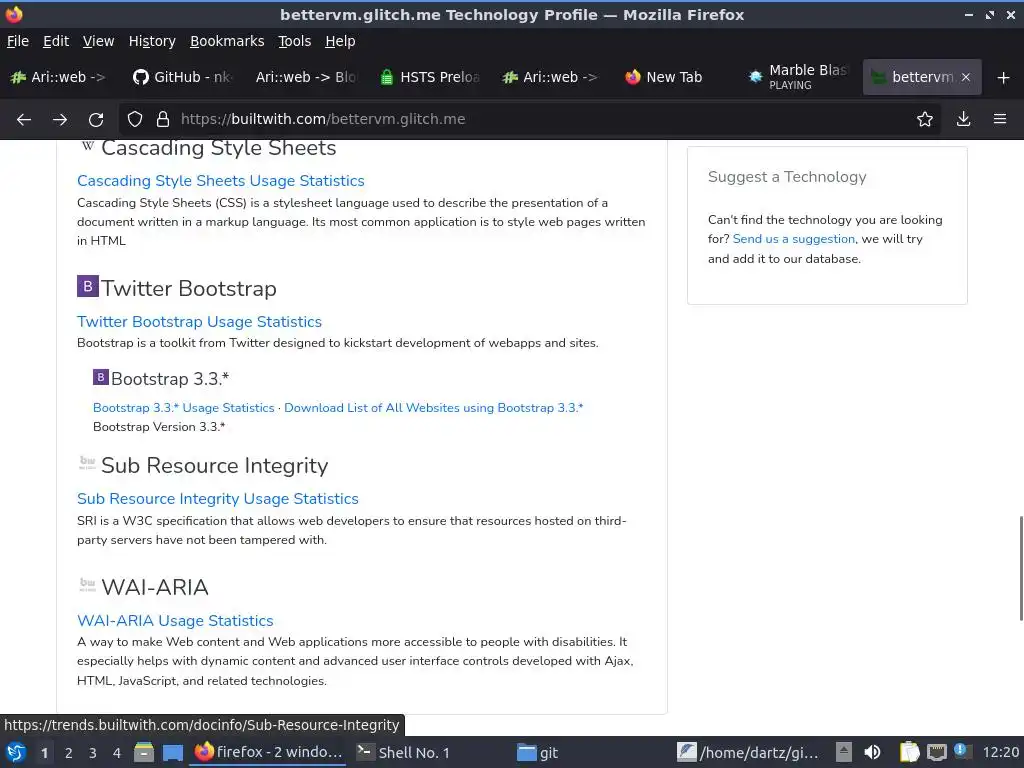Open the Bookmarks menu
Screen dimensions: 1024x768
[227, 41]
